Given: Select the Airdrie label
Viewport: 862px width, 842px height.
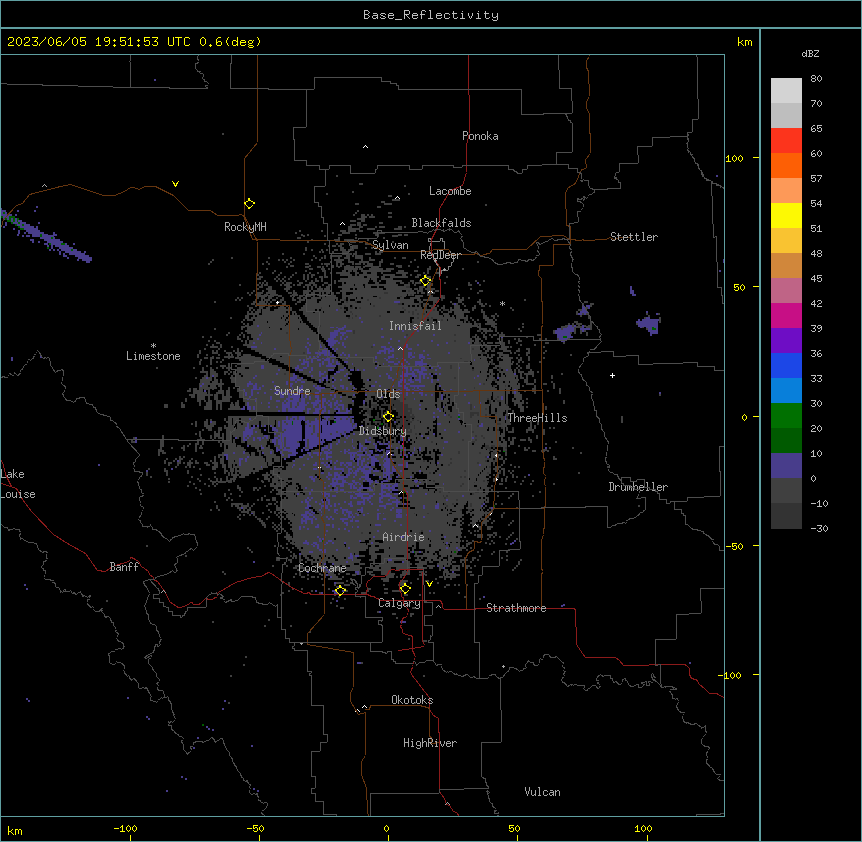Looking at the screenshot, I should coord(403,537).
